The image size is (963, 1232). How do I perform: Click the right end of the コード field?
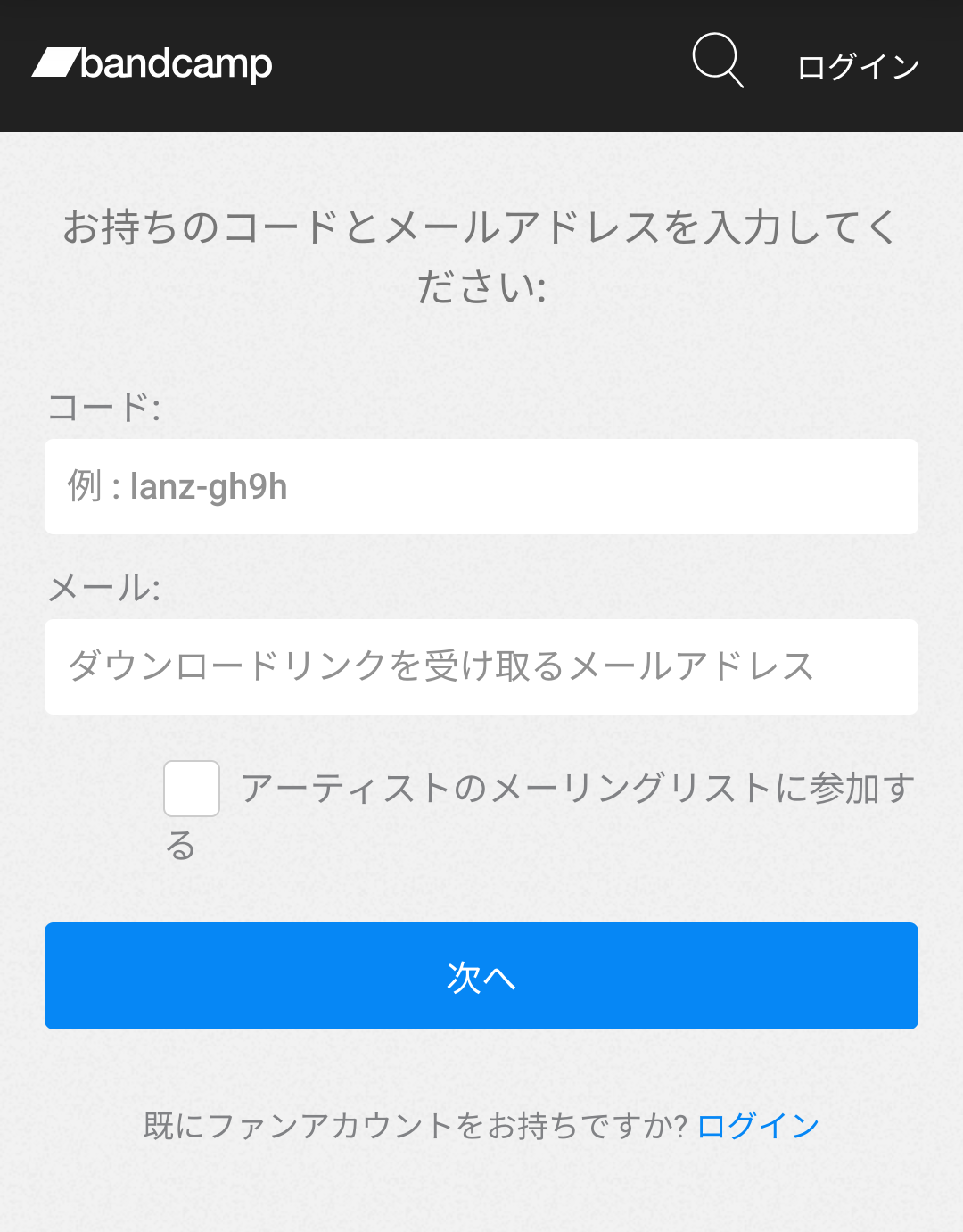click(x=883, y=487)
